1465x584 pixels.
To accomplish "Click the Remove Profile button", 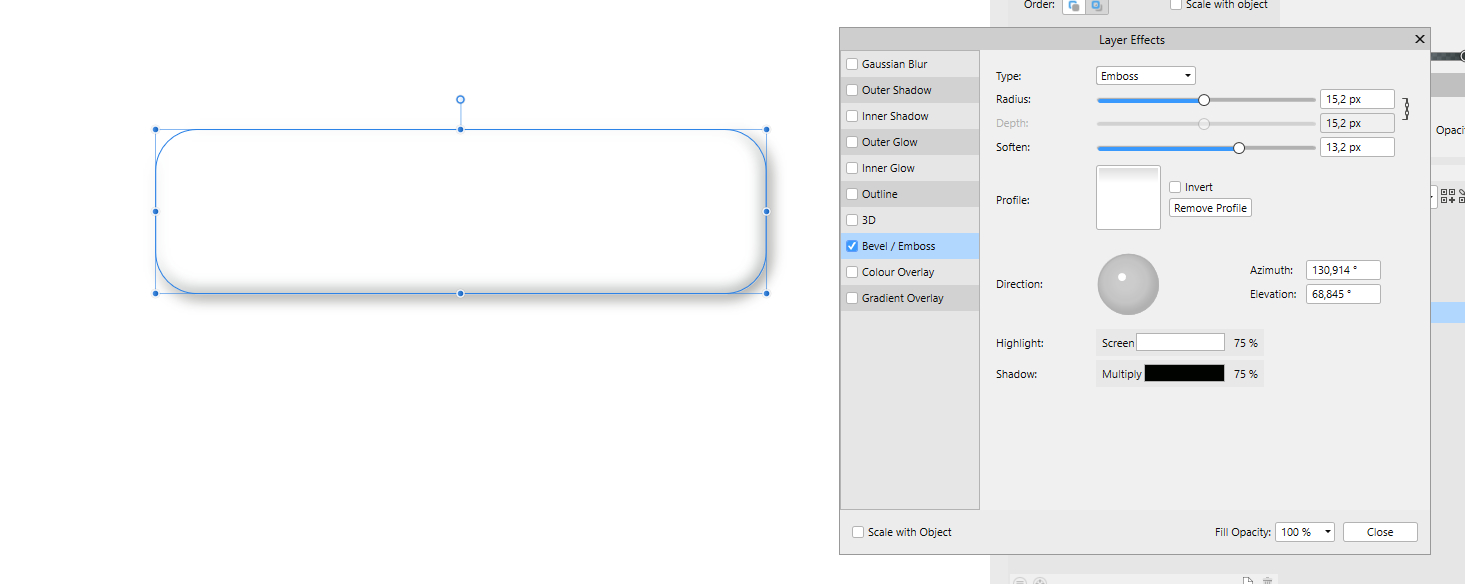I will click(x=1210, y=208).
